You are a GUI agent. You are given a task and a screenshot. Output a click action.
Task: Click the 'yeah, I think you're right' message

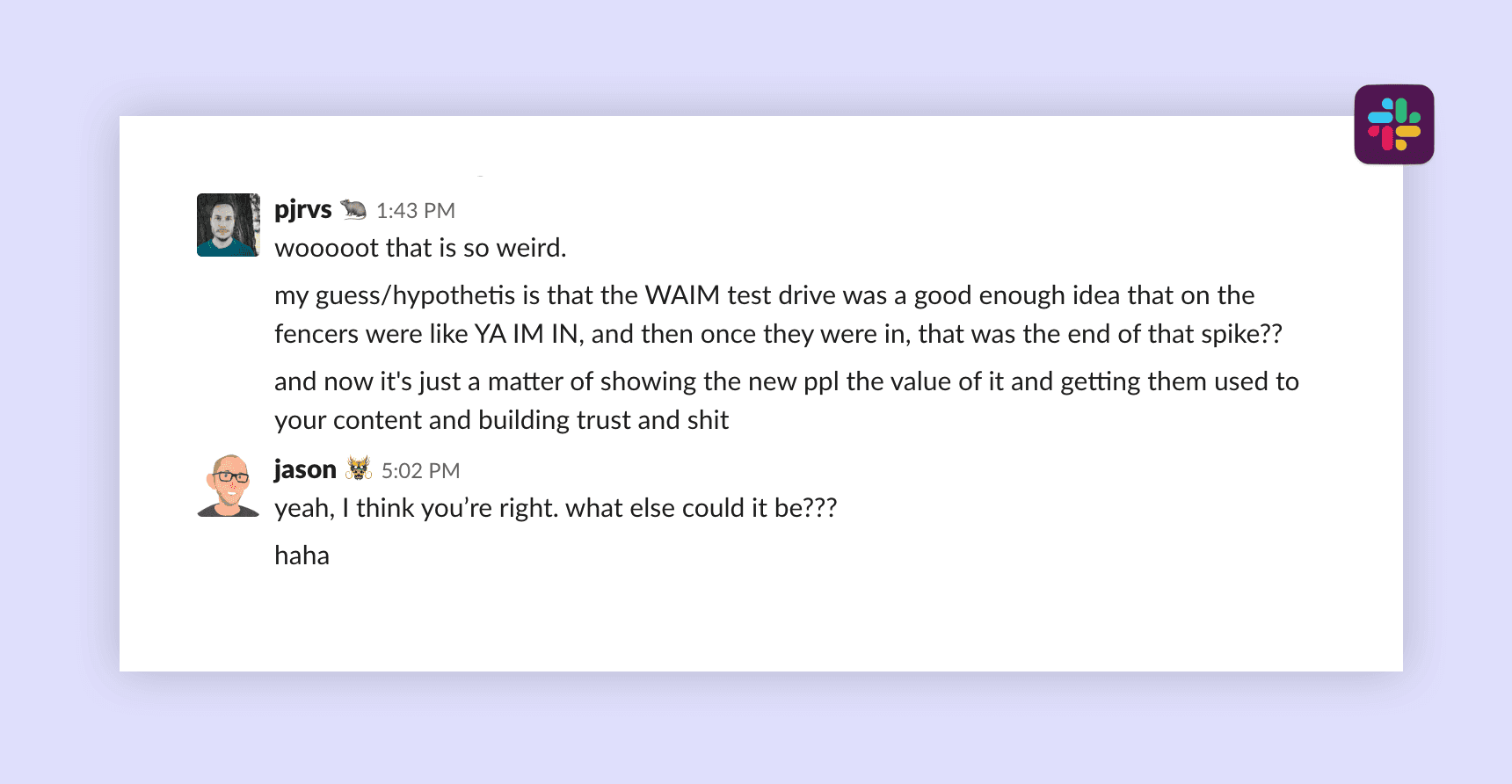pos(556,508)
